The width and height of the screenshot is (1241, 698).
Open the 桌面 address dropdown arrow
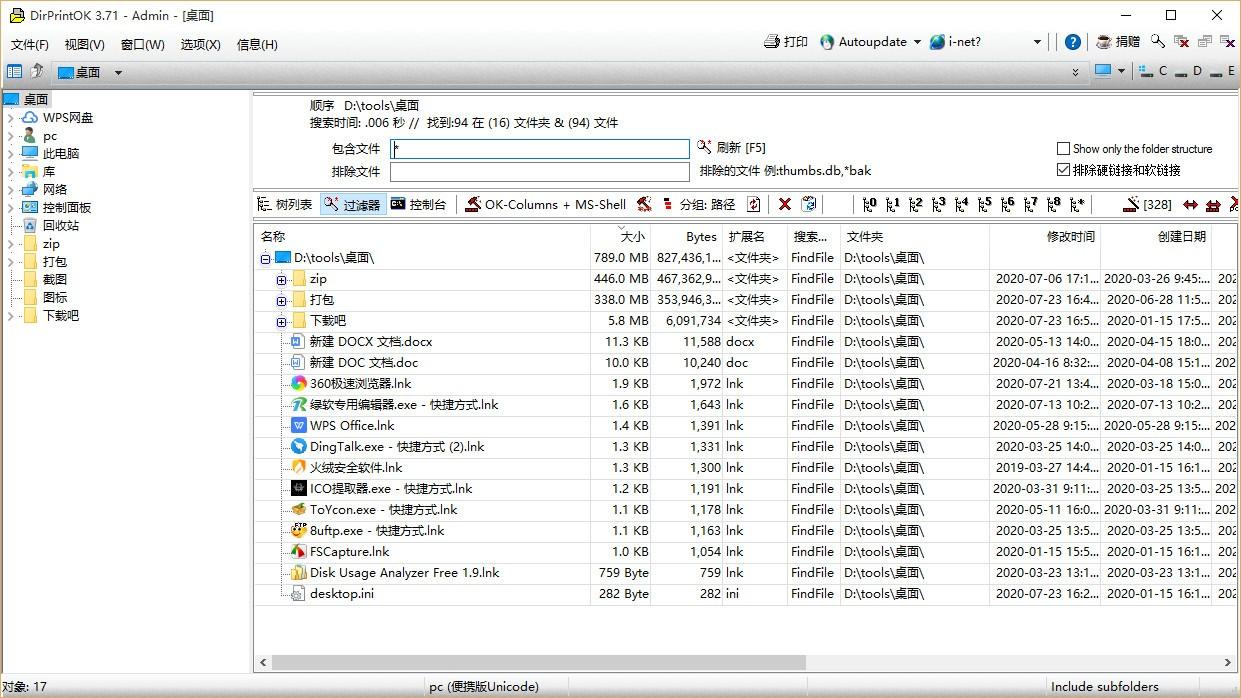pos(118,72)
